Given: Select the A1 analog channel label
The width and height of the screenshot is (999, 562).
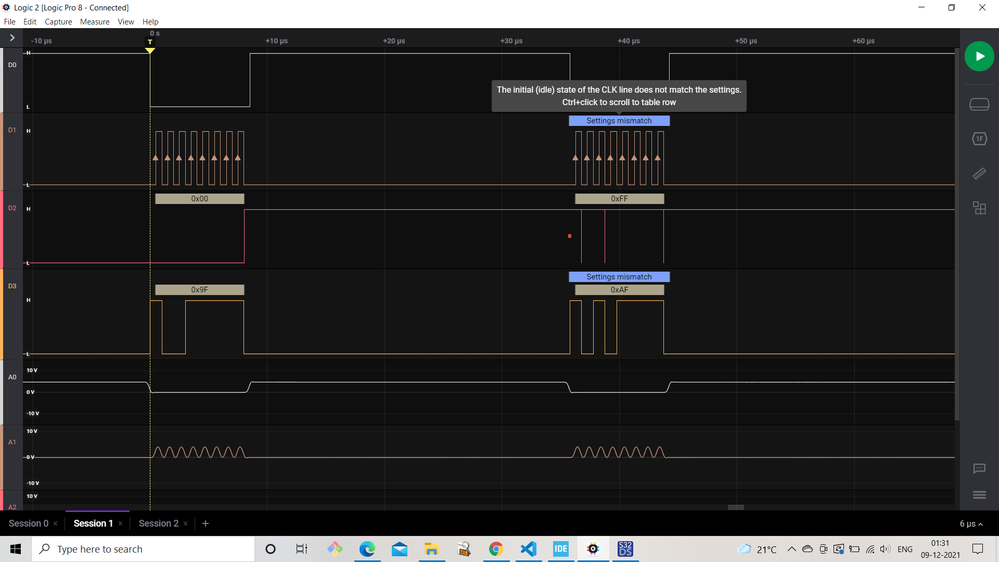Looking at the screenshot, I should tap(12, 442).
